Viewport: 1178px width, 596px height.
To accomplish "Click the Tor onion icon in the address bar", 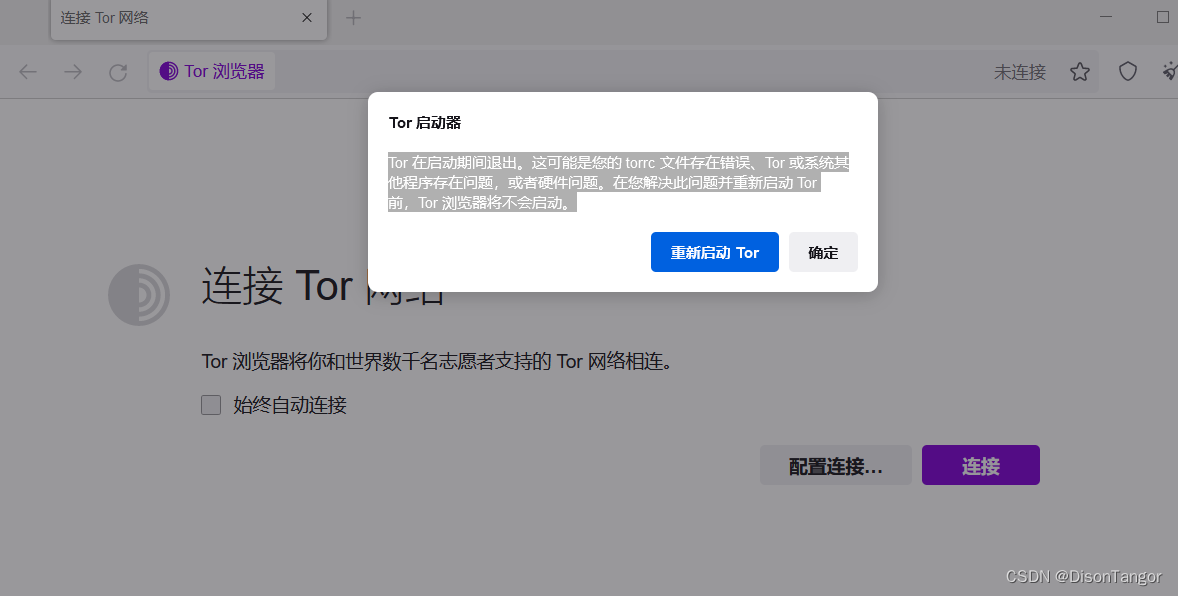I will (167, 71).
